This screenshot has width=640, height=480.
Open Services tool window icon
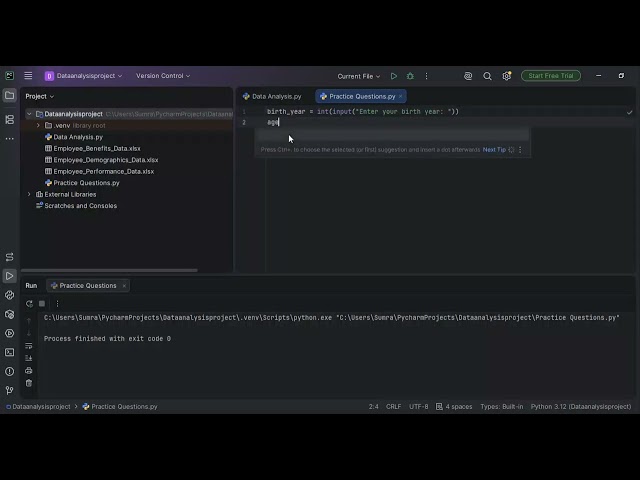tap(9, 333)
